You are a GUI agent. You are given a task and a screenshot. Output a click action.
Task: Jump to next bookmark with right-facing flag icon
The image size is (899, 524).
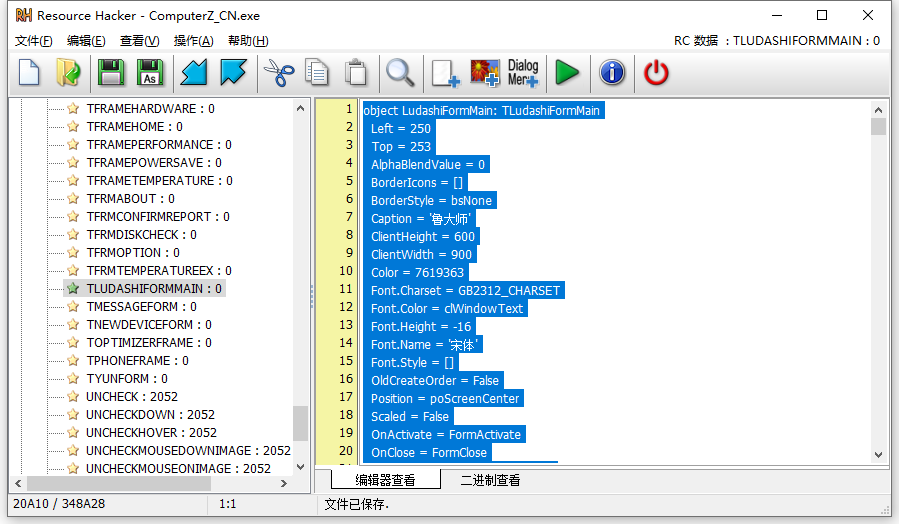pos(233,73)
